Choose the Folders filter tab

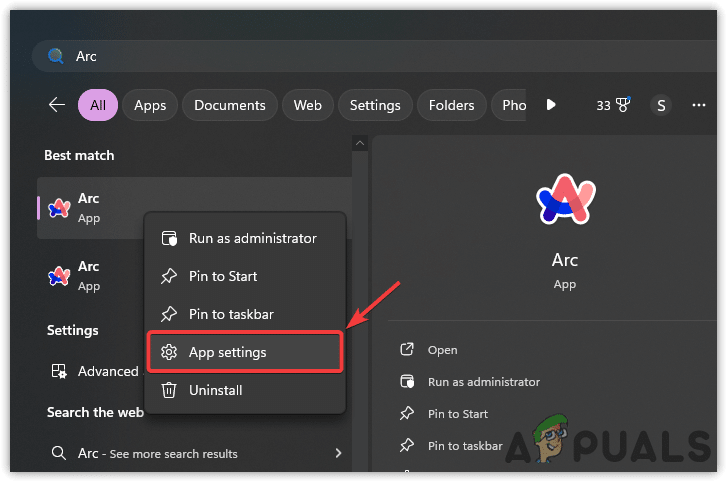[452, 105]
